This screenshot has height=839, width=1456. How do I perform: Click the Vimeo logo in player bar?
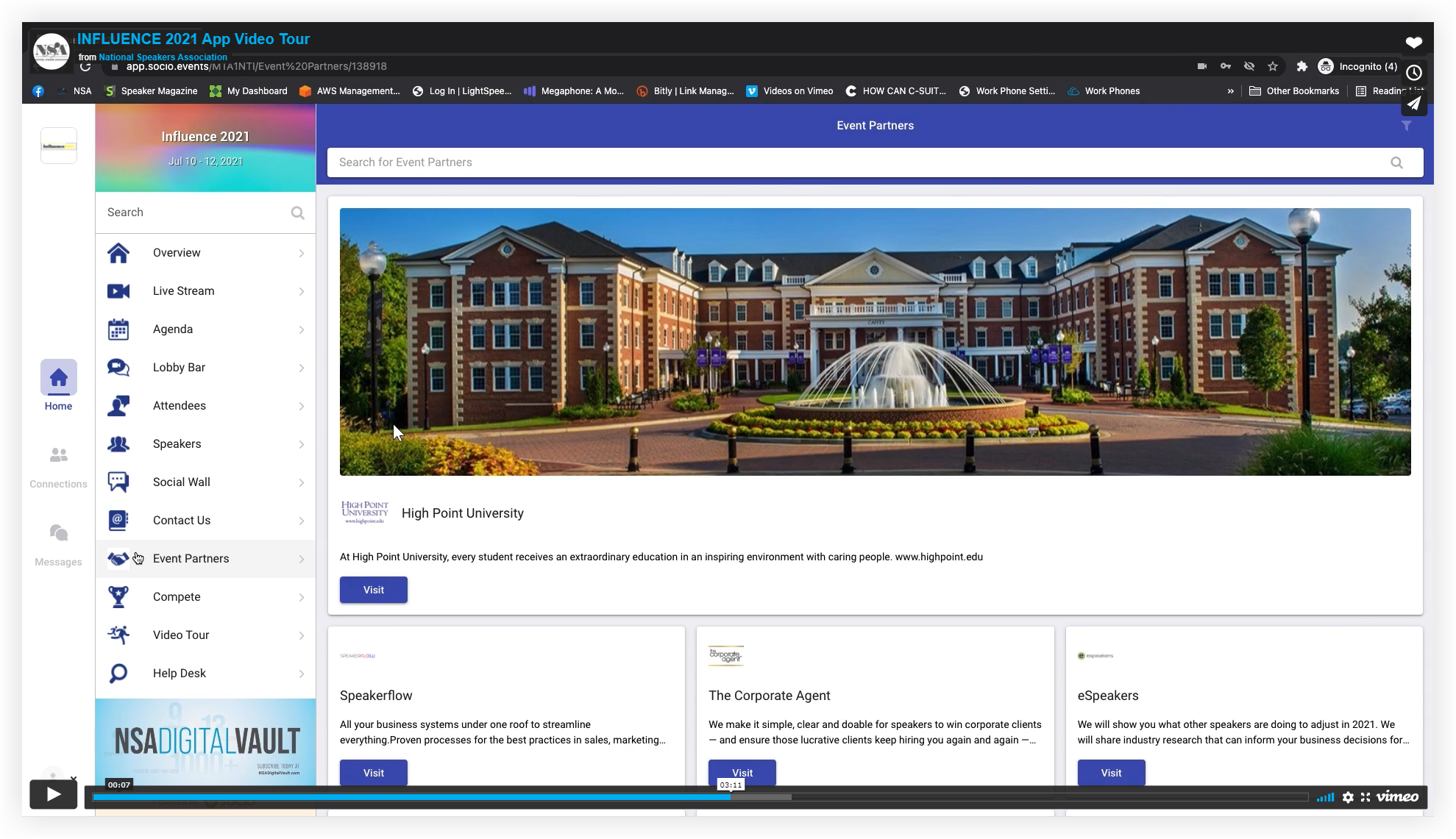(1397, 797)
